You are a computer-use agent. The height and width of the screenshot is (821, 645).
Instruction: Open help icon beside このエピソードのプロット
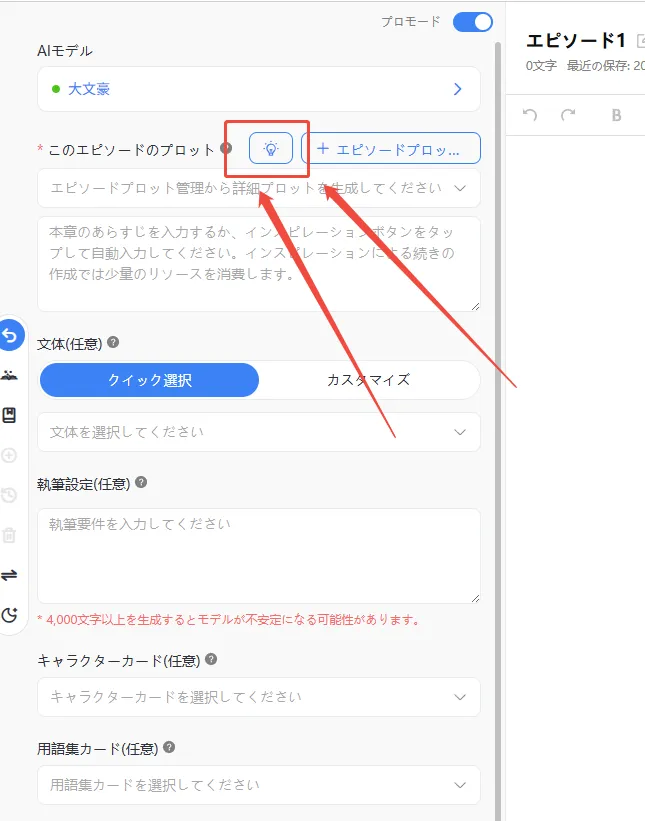(x=226, y=148)
